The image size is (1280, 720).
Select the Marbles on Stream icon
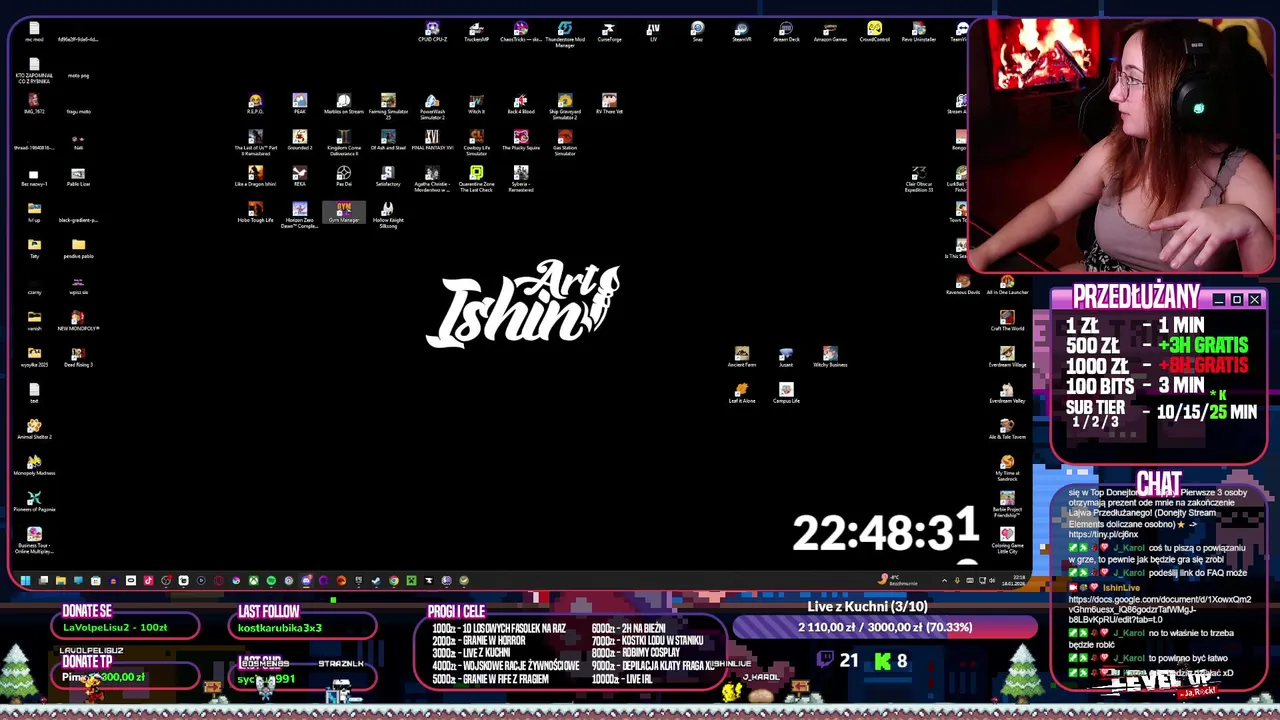coord(343,104)
